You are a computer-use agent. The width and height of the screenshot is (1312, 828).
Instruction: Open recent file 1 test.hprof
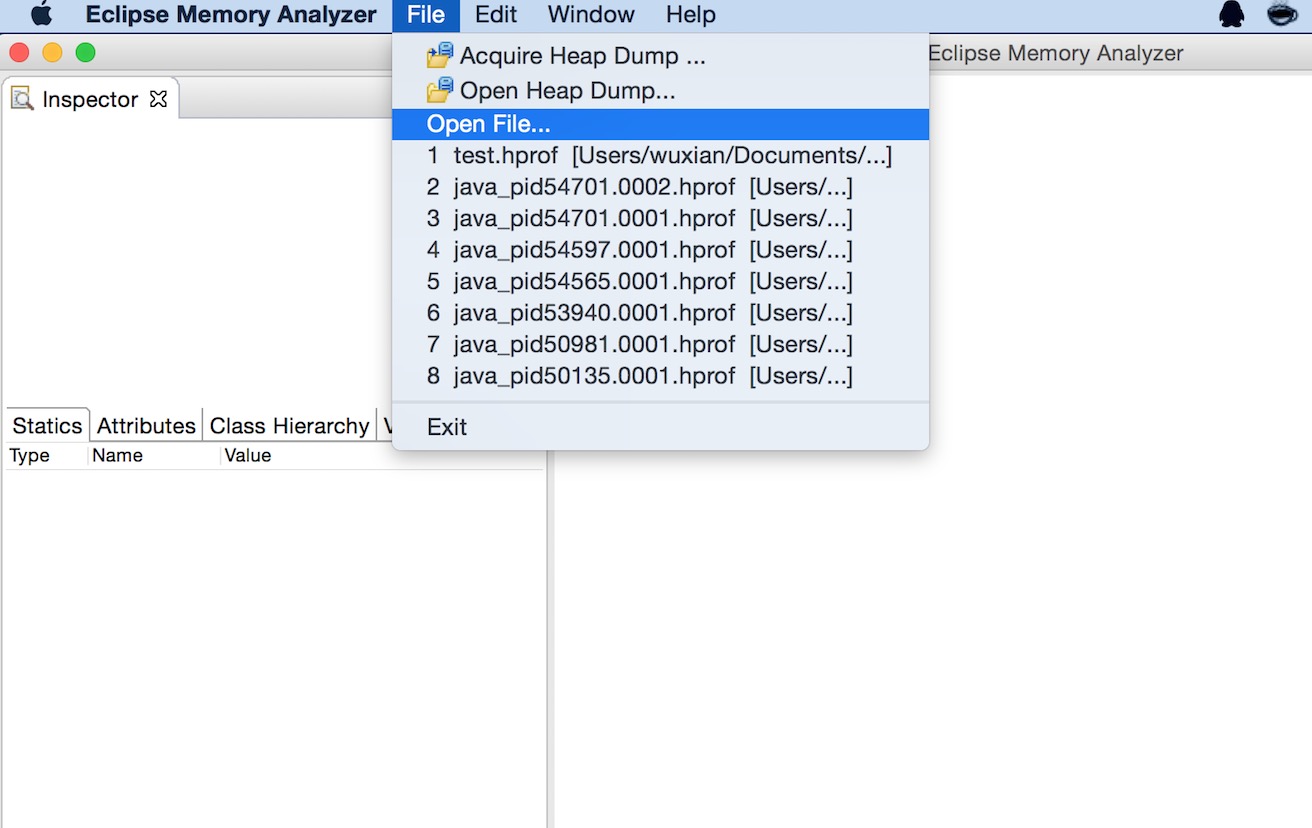(660, 156)
